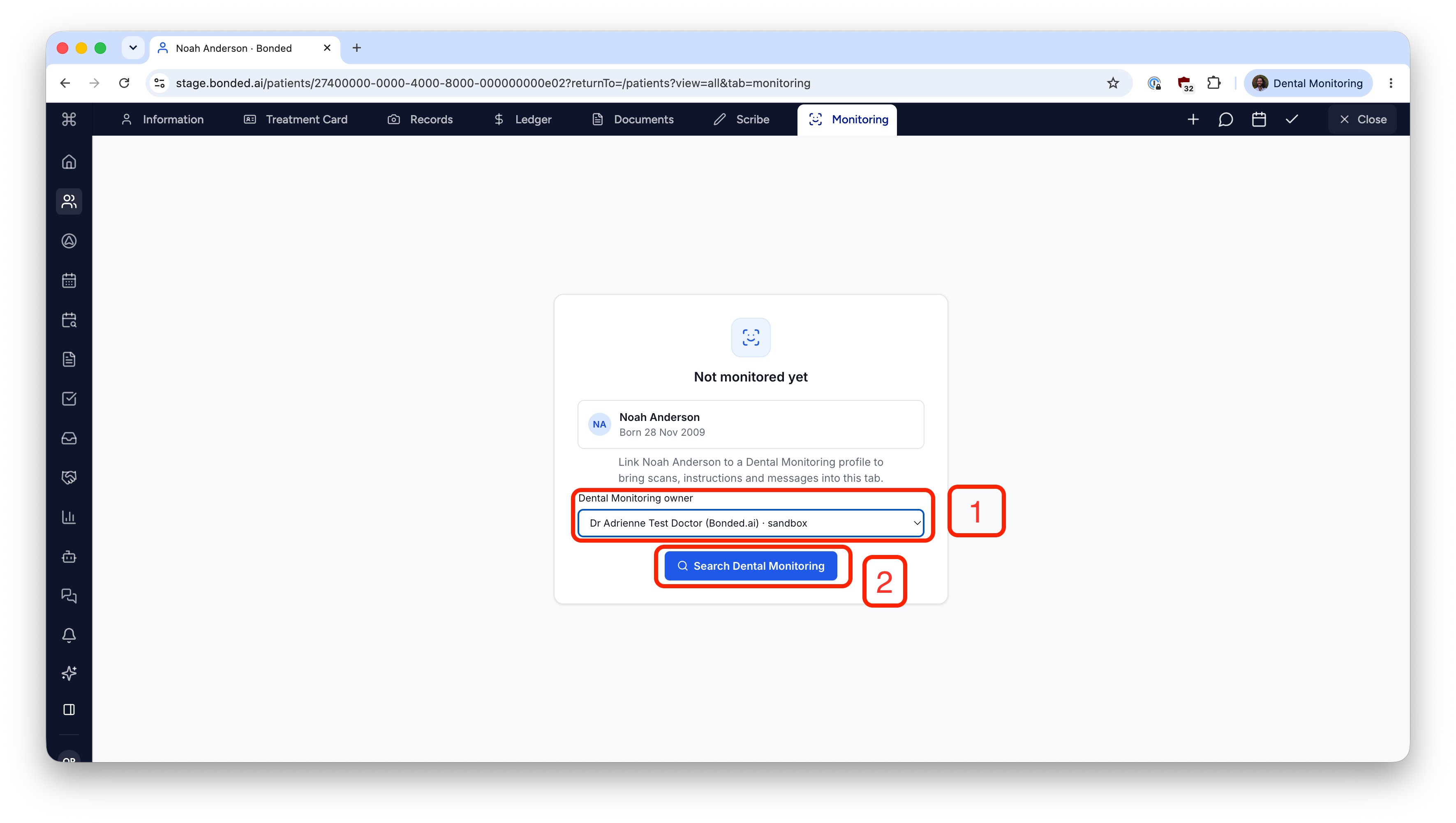Switch to the Information tab

(x=162, y=119)
